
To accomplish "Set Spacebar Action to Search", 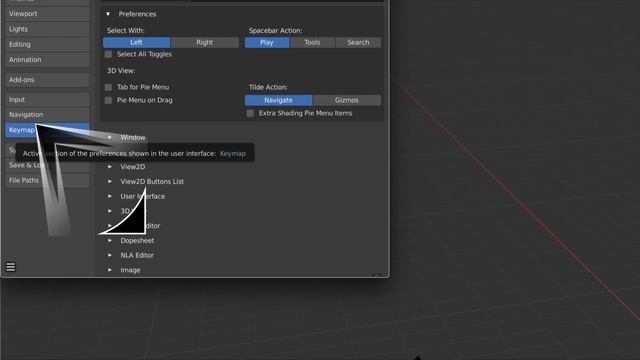I will [358, 42].
